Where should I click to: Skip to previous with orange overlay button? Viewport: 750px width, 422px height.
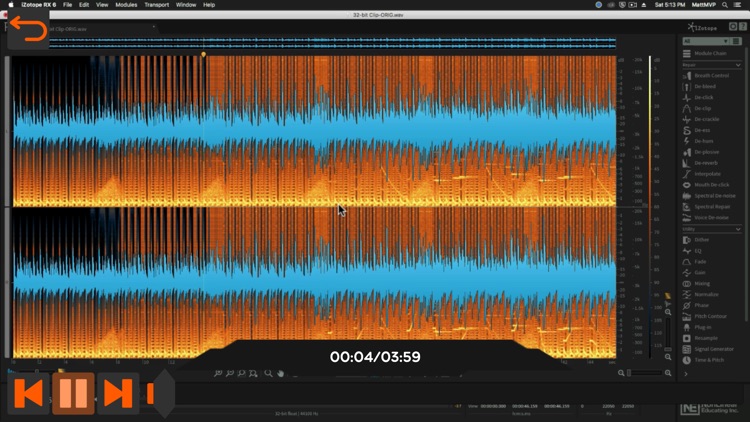point(29,393)
